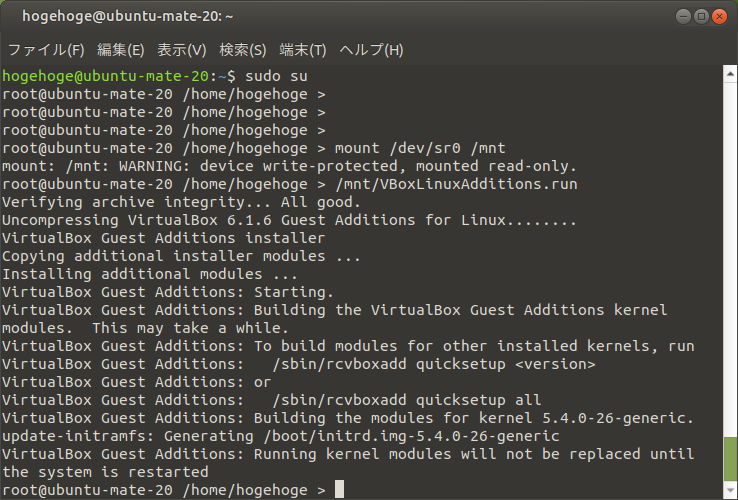Screen dimensions: 738x500
Task: Click the 'mount: /mnt: WARNING' line
Action: [x=289, y=166]
